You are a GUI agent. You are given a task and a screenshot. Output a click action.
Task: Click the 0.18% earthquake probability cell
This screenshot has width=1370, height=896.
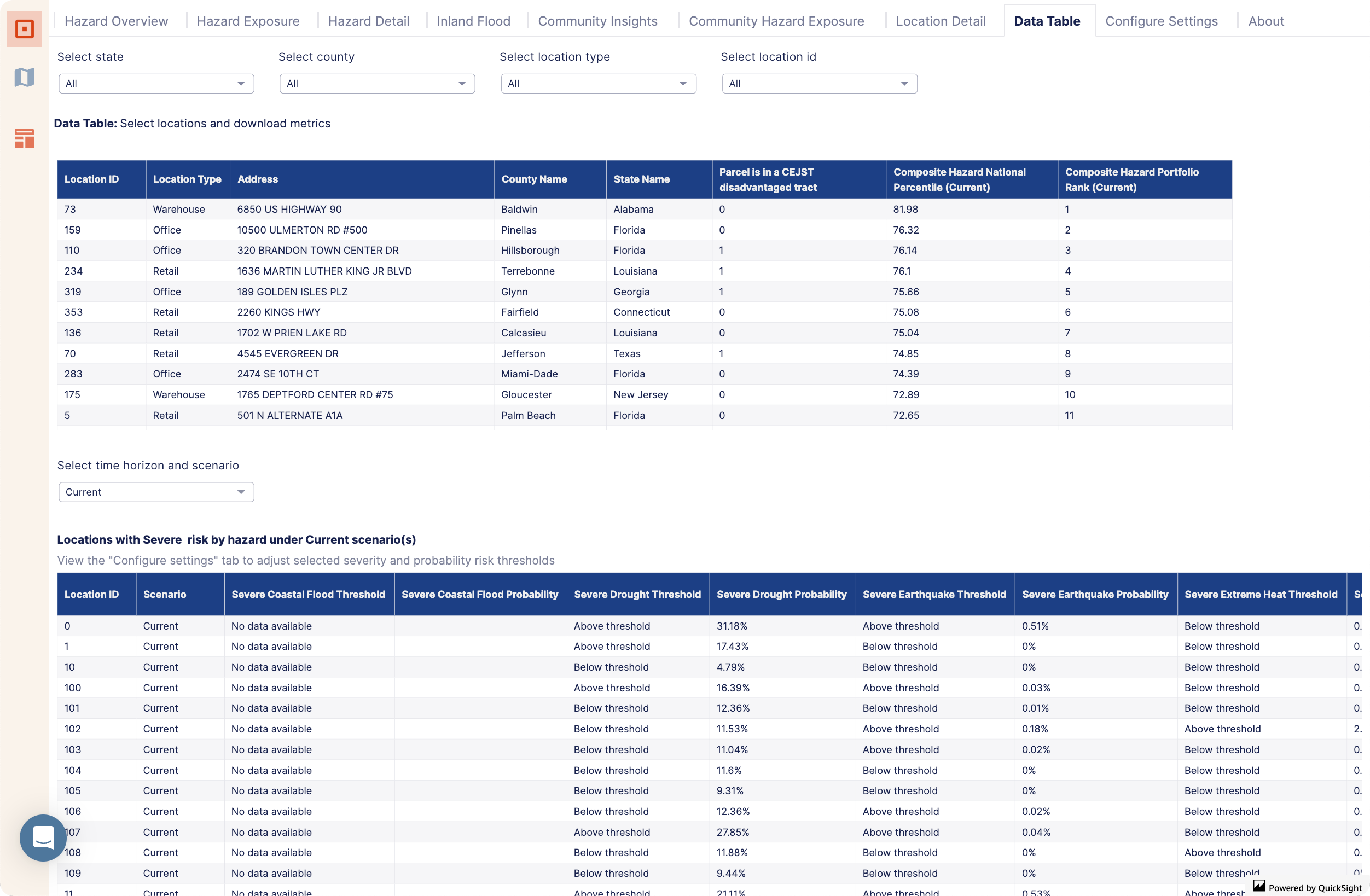click(1096, 729)
